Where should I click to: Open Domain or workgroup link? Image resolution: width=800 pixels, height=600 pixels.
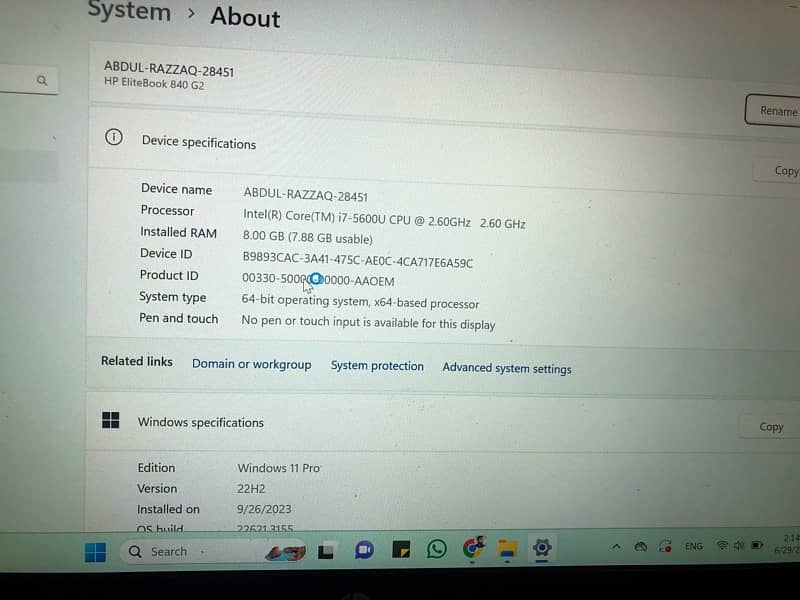251,365
